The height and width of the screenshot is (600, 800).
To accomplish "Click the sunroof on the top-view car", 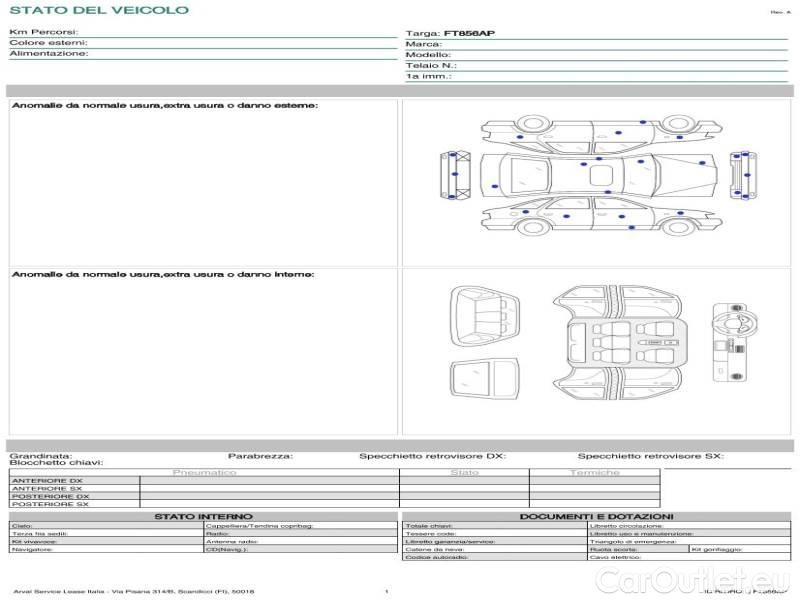I will [602, 176].
